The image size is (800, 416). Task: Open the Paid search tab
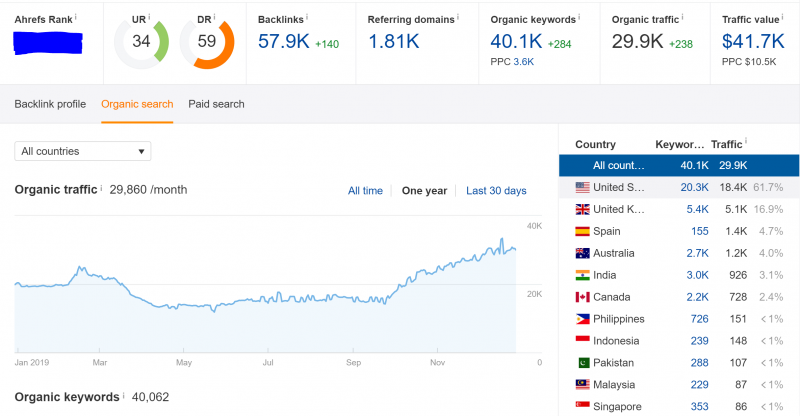216,104
